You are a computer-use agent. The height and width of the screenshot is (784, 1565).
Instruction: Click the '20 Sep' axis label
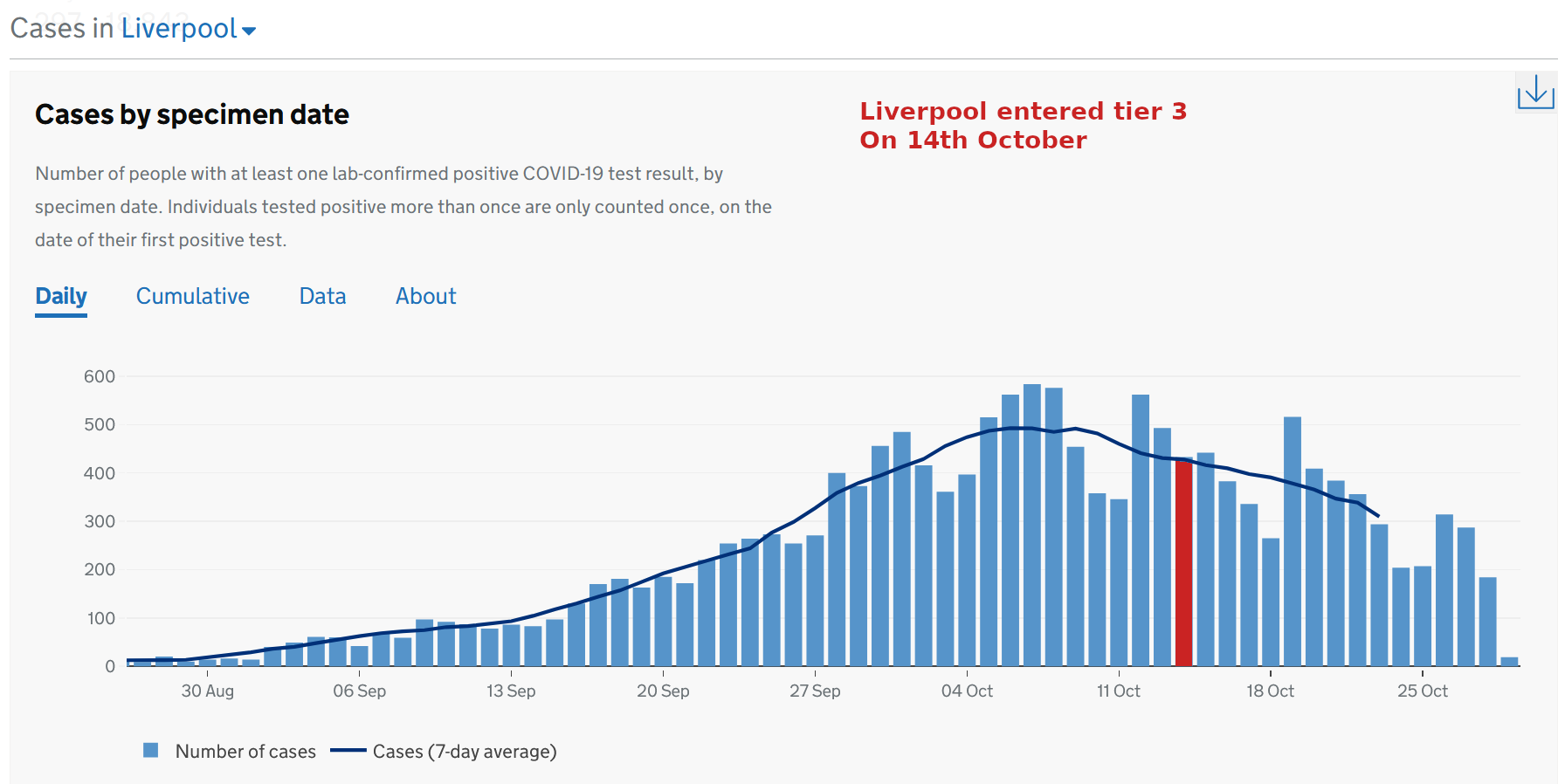pos(663,691)
